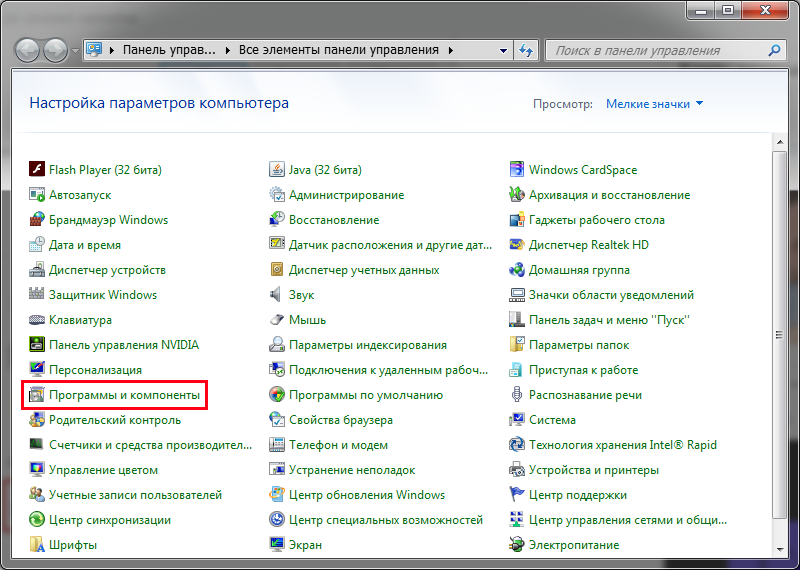Open the Свойства браузера link
Screen dimensions: 800x570
[341, 420]
